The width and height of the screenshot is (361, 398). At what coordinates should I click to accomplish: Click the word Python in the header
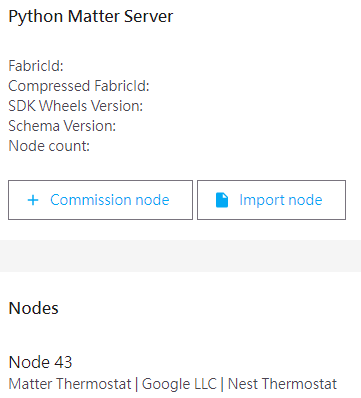tap(36, 16)
